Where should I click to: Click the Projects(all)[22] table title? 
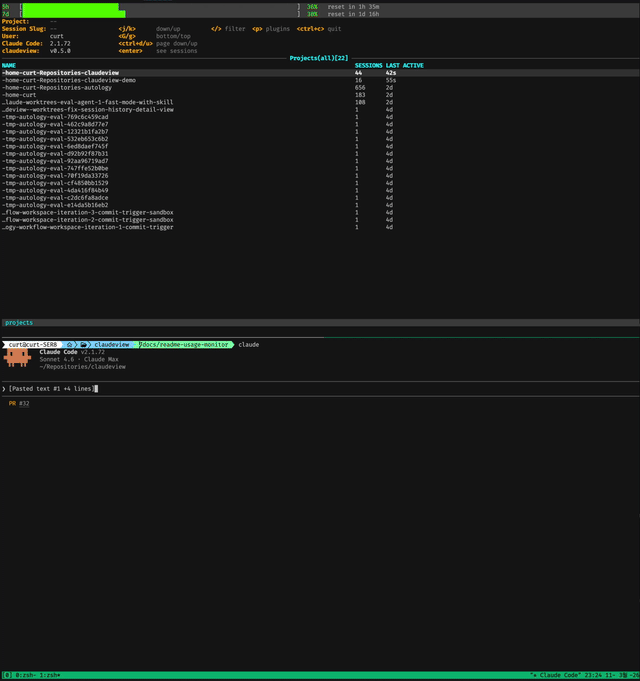click(319, 58)
